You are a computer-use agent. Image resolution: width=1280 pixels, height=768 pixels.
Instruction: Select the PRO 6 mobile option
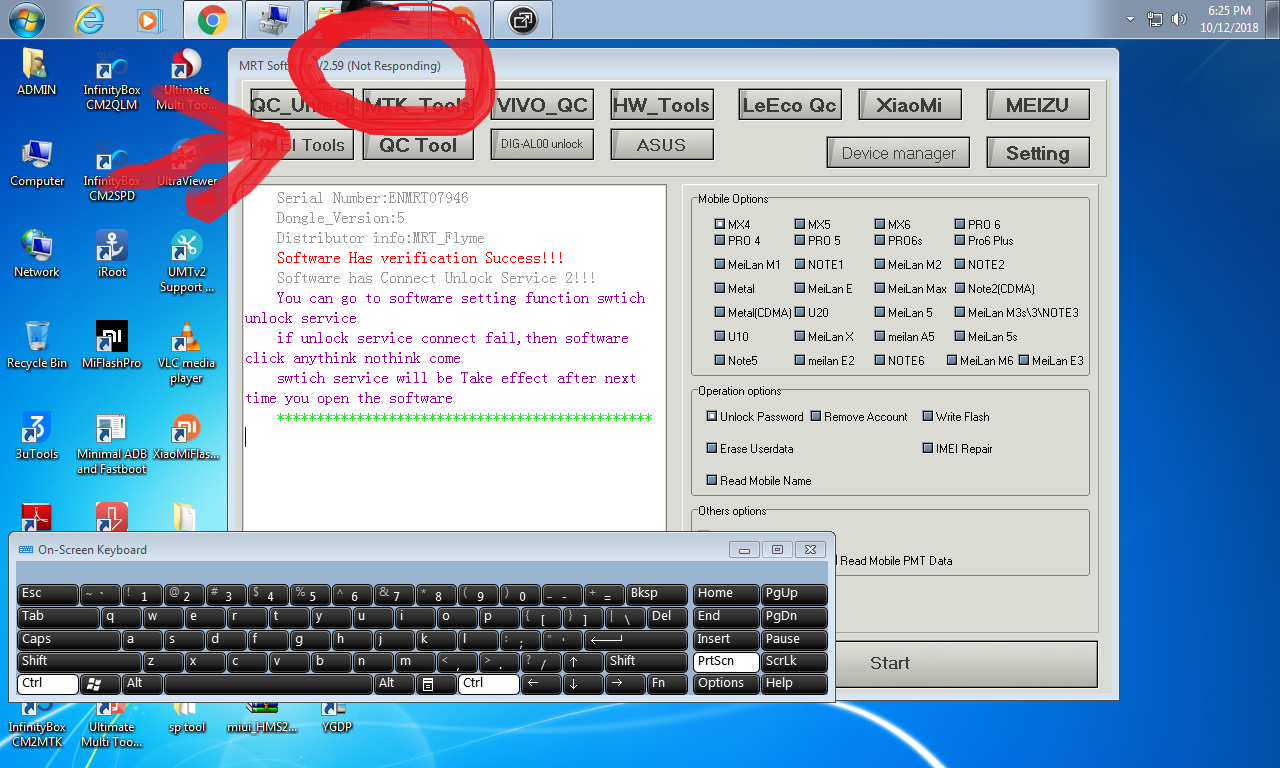[x=977, y=225]
